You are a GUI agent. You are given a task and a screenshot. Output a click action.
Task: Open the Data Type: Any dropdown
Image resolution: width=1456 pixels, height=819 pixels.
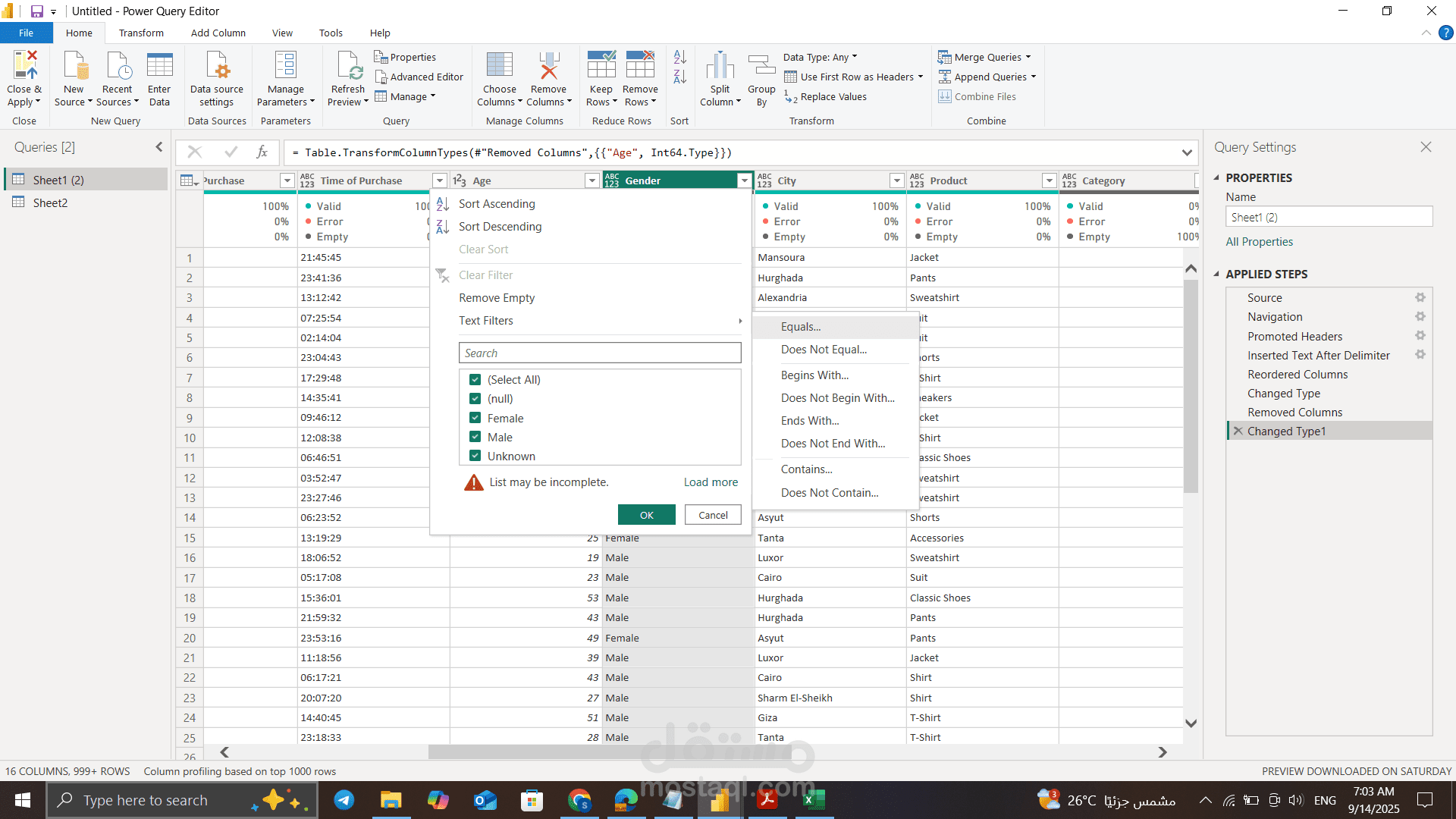[x=820, y=57]
